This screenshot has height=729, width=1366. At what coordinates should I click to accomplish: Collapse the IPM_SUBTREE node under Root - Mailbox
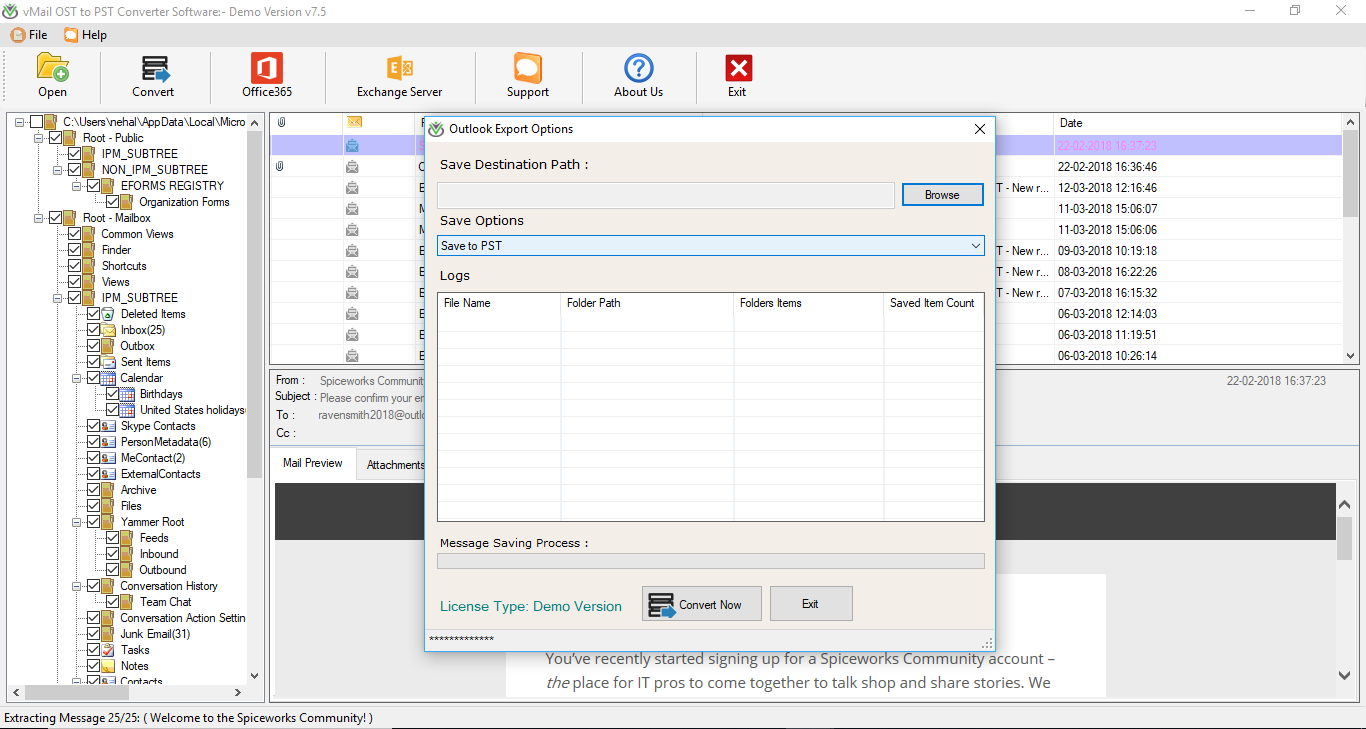(x=58, y=298)
